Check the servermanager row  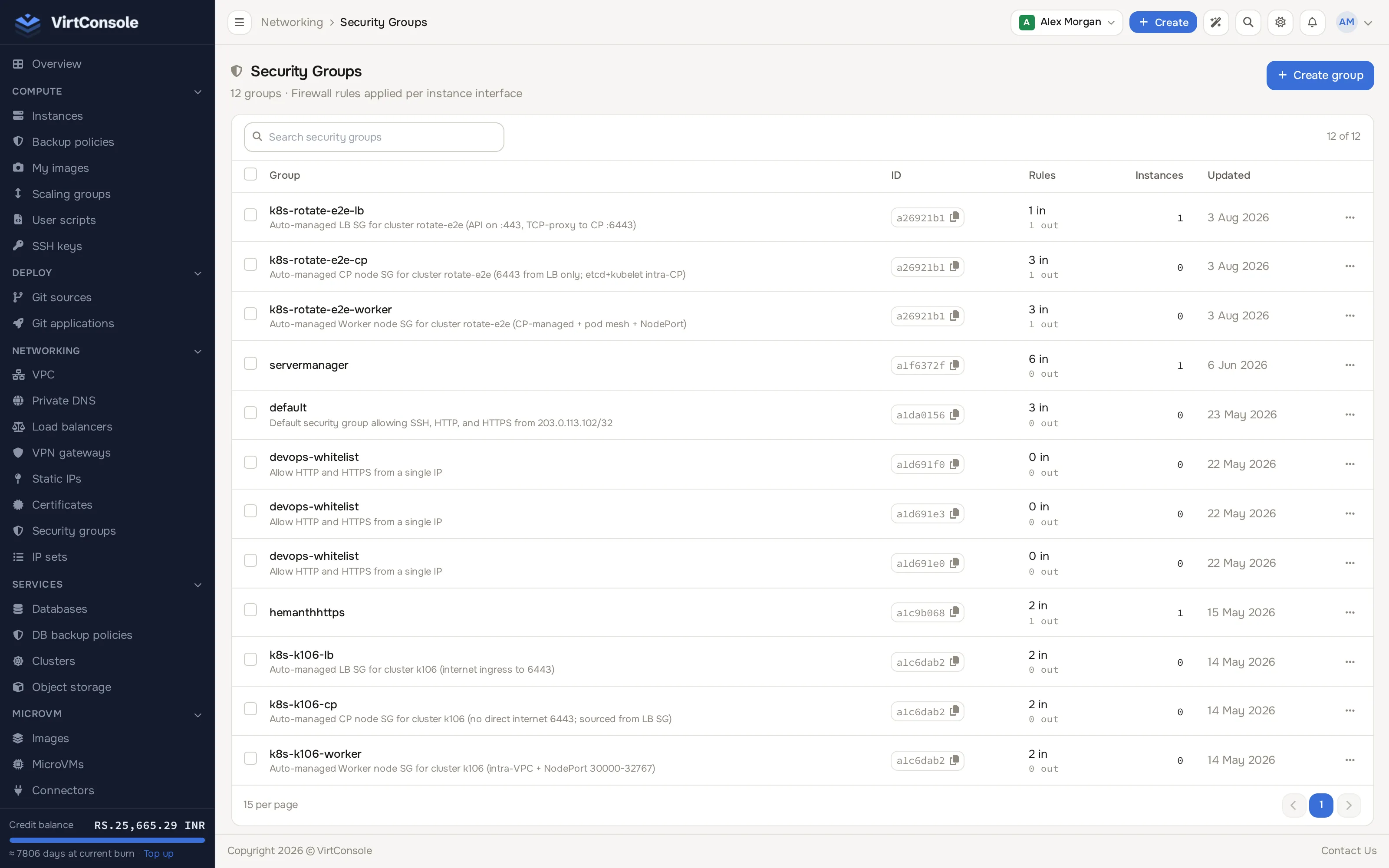click(250, 363)
